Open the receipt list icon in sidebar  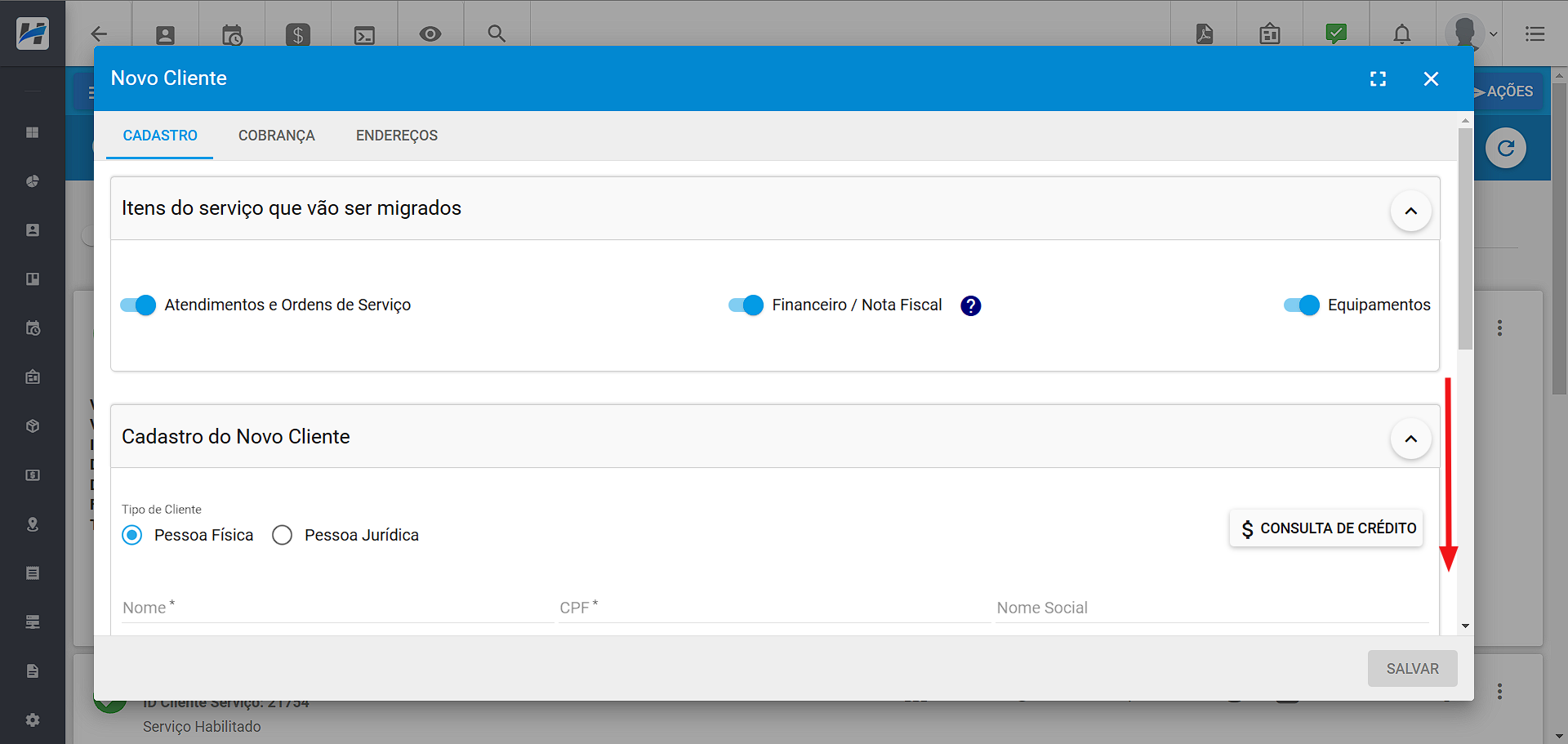[x=33, y=573]
